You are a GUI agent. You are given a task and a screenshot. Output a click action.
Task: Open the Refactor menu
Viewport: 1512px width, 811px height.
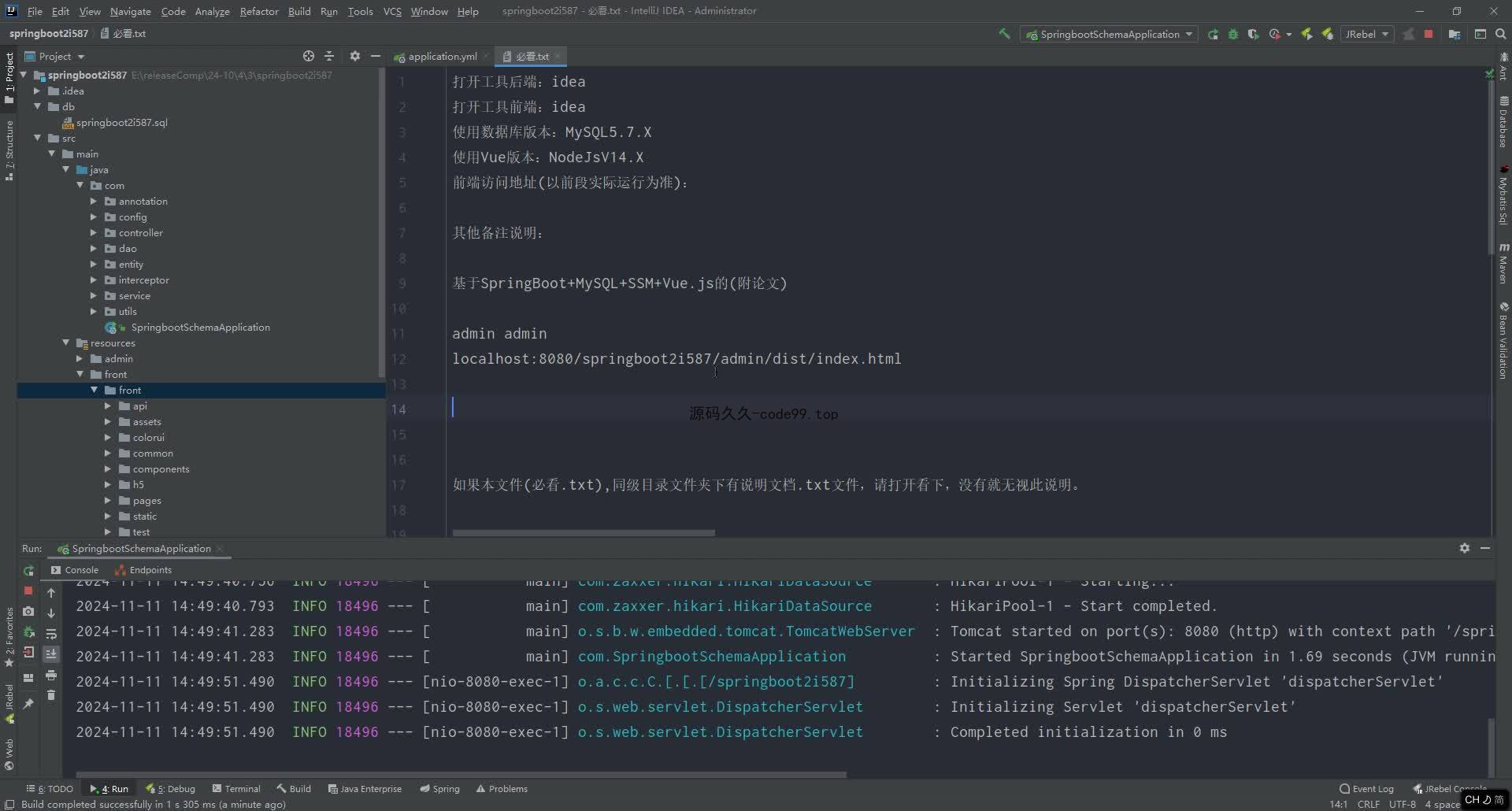(x=259, y=11)
